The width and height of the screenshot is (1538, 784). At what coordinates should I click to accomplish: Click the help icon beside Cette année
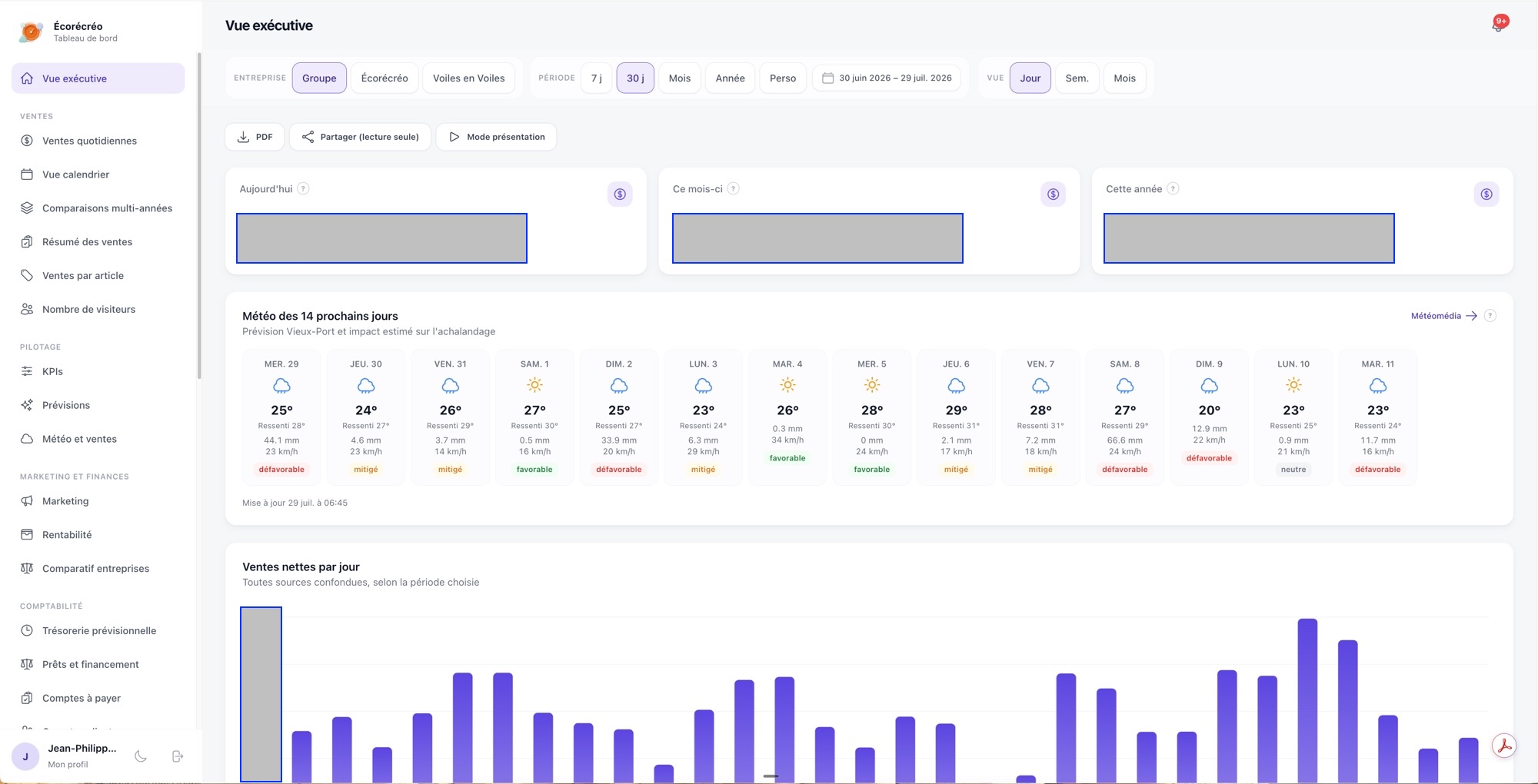pos(1173,188)
